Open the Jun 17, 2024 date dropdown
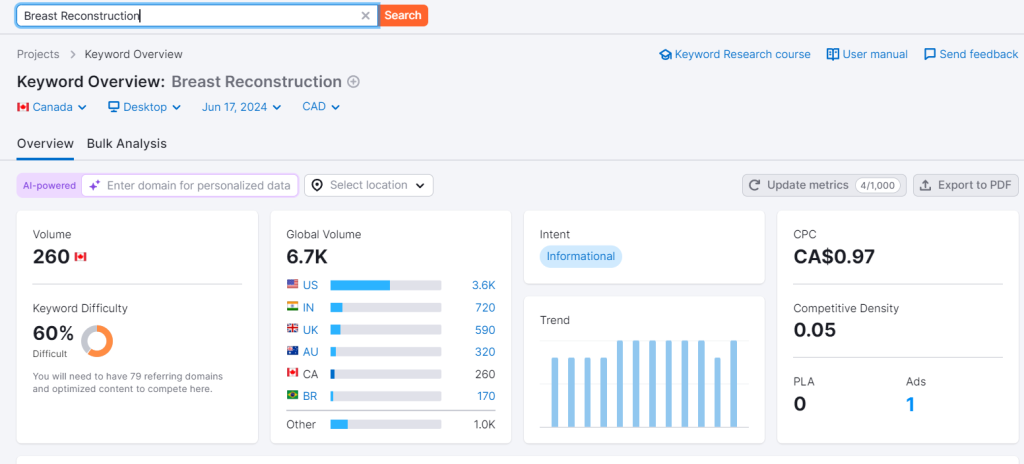1024x464 pixels. (x=241, y=107)
